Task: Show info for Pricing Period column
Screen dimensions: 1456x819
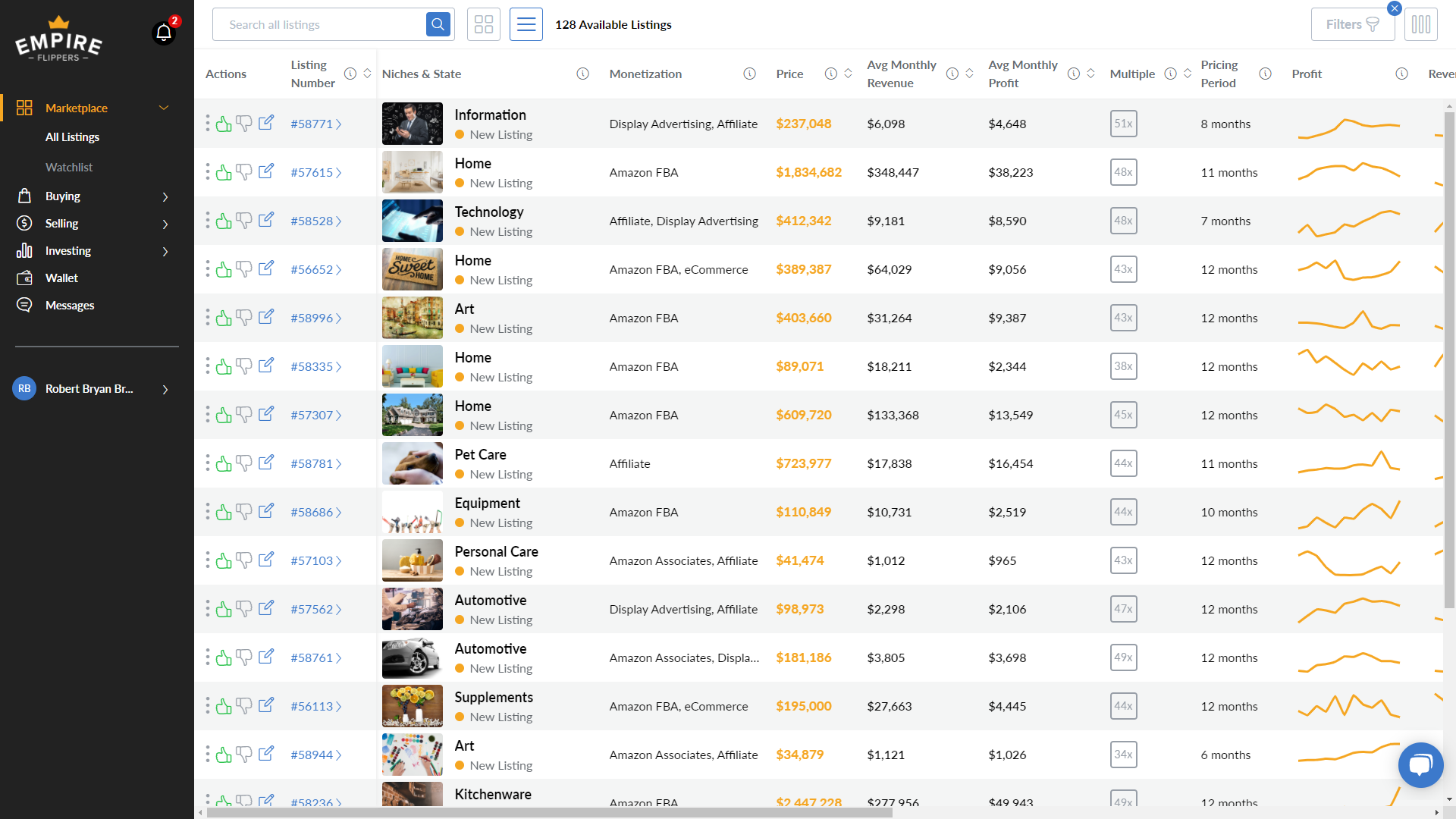Action: coord(1266,74)
